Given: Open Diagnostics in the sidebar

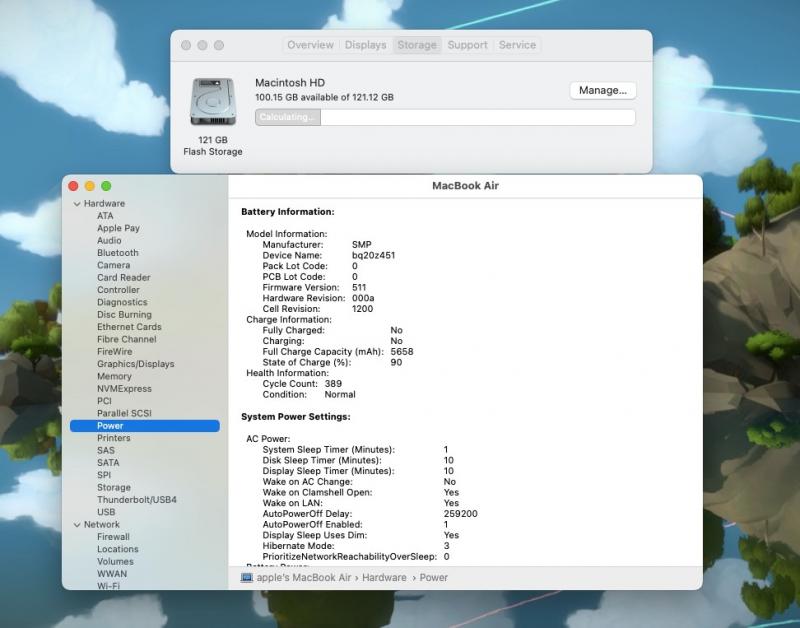Looking at the screenshot, I should pos(122,302).
